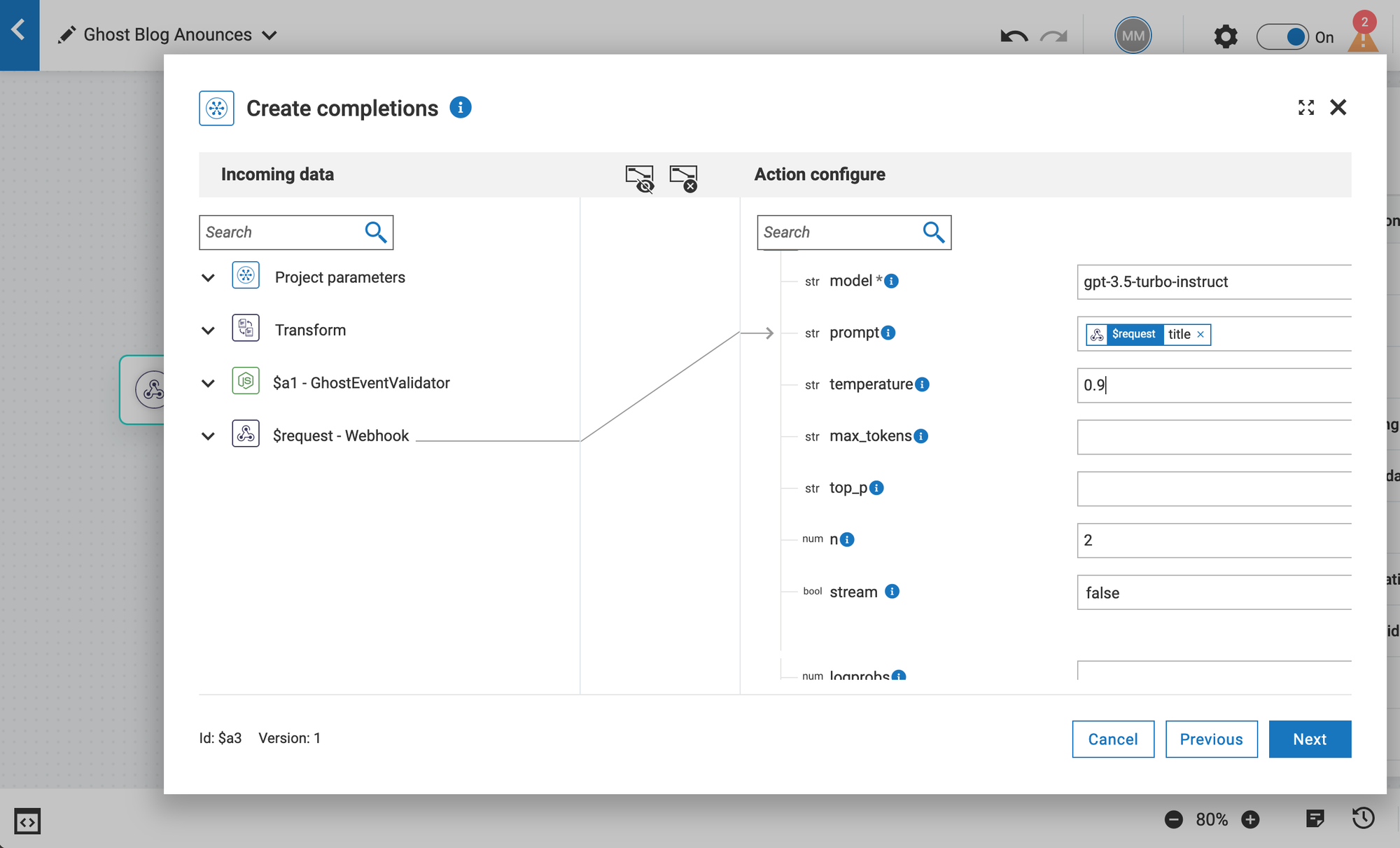1400x848 pixels.
Task: Click the zoom out minus button
Action: click(x=1174, y=819)
